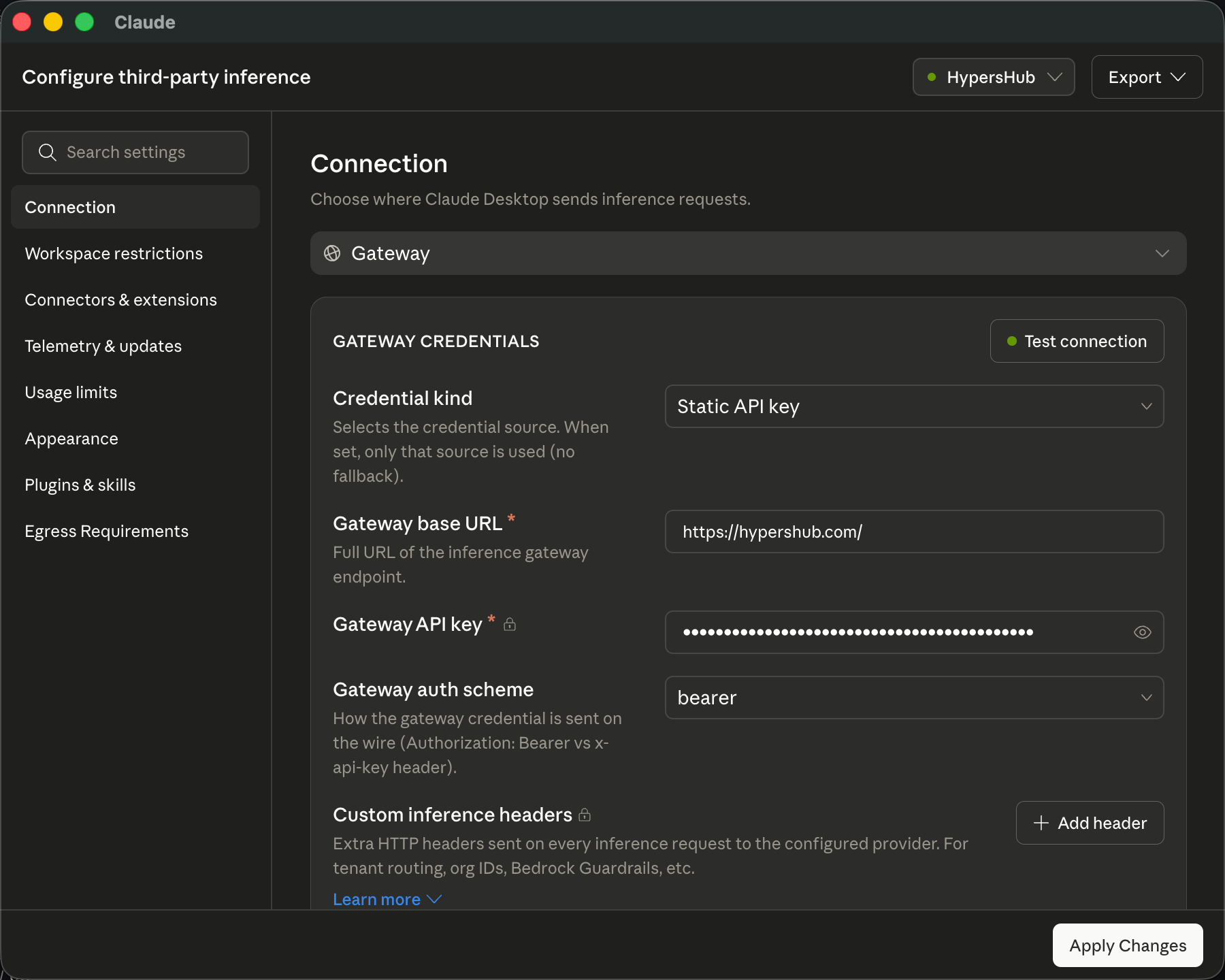Click in the Search settings field
The height and width of the screenshot is (980, 1225).
click(135, 152)
